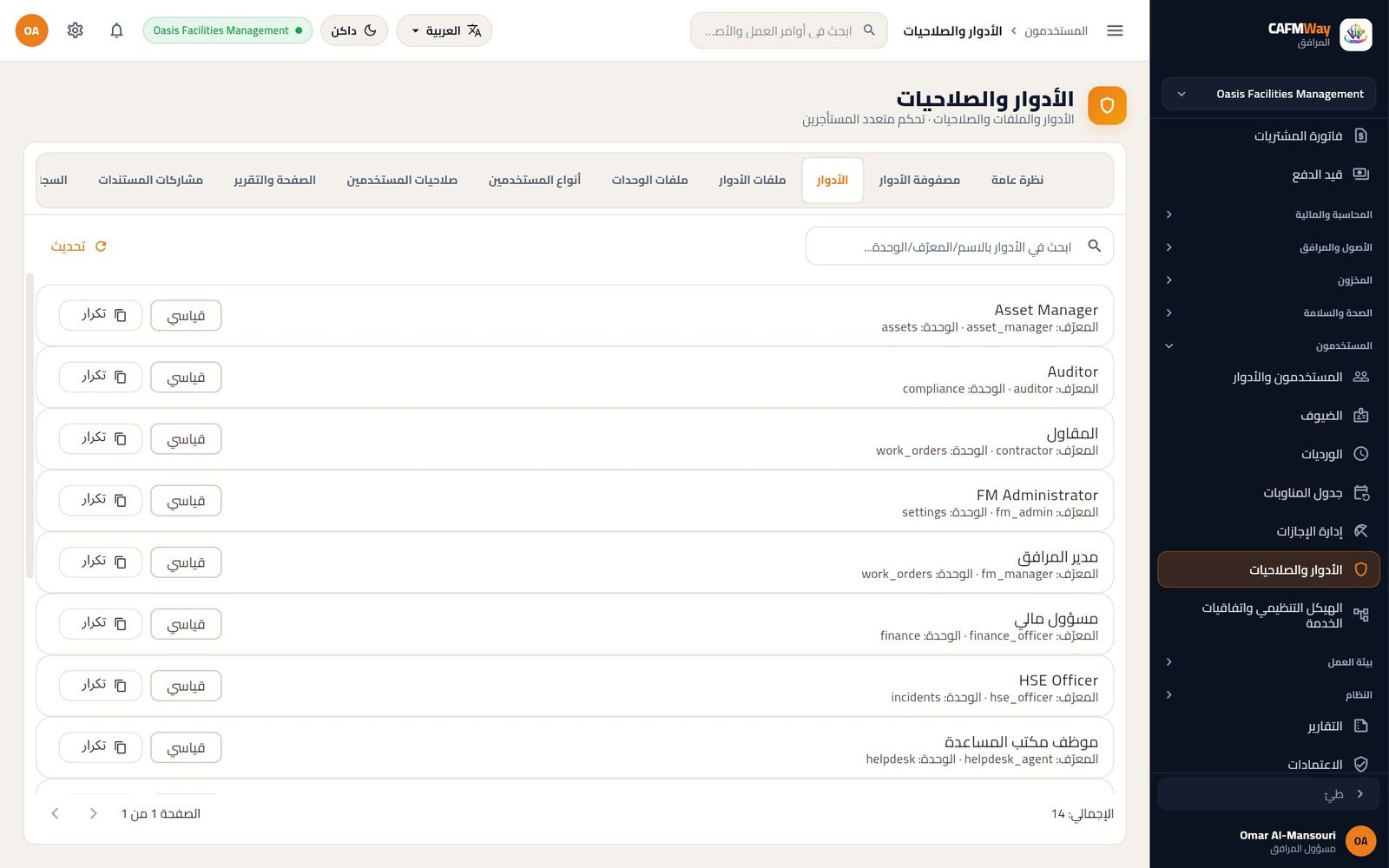
Task: Click the hamburger menu icon
Action: (x=1115, y=30)
